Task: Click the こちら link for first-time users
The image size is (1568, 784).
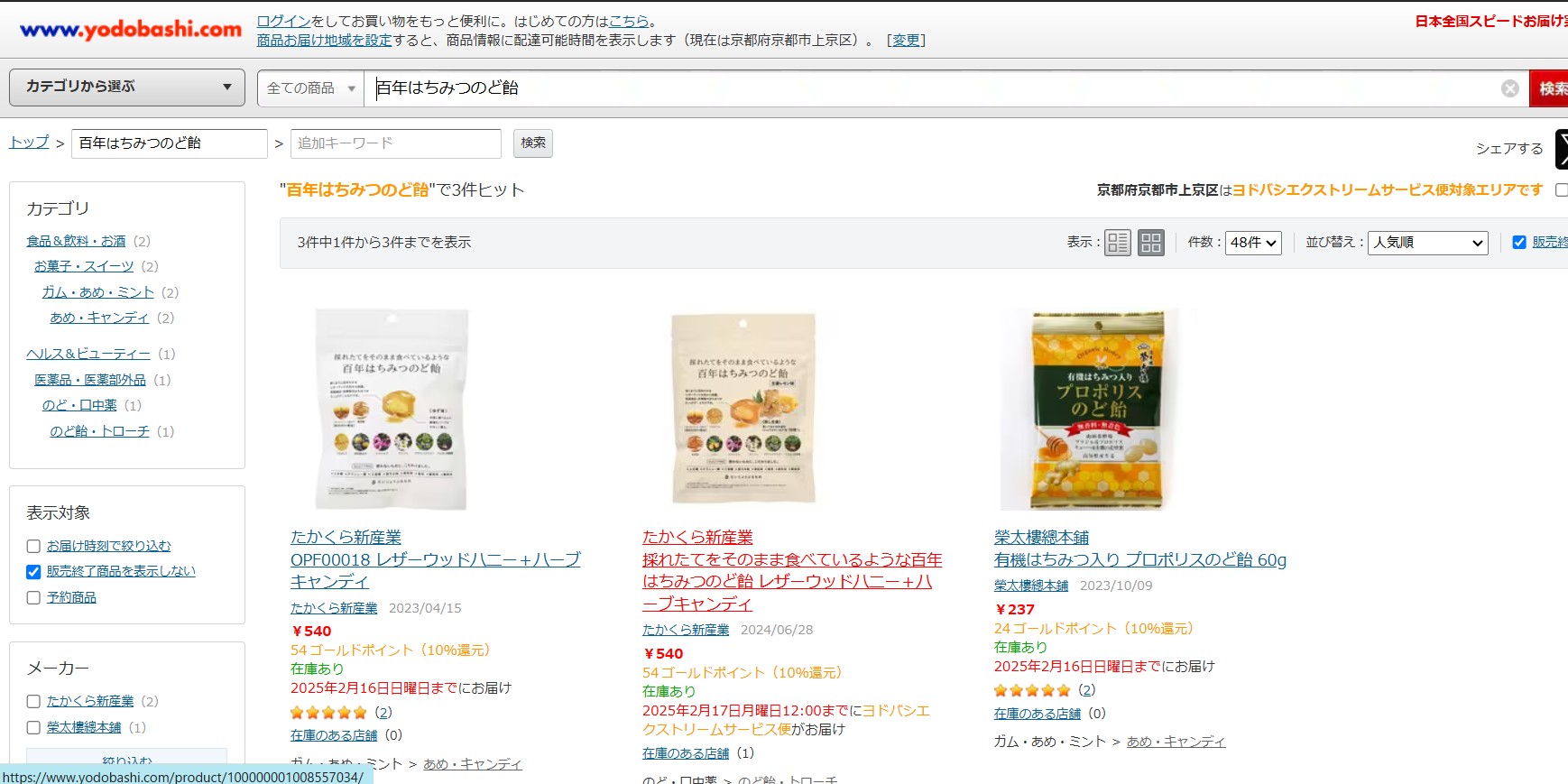Action: pos(629,21)
